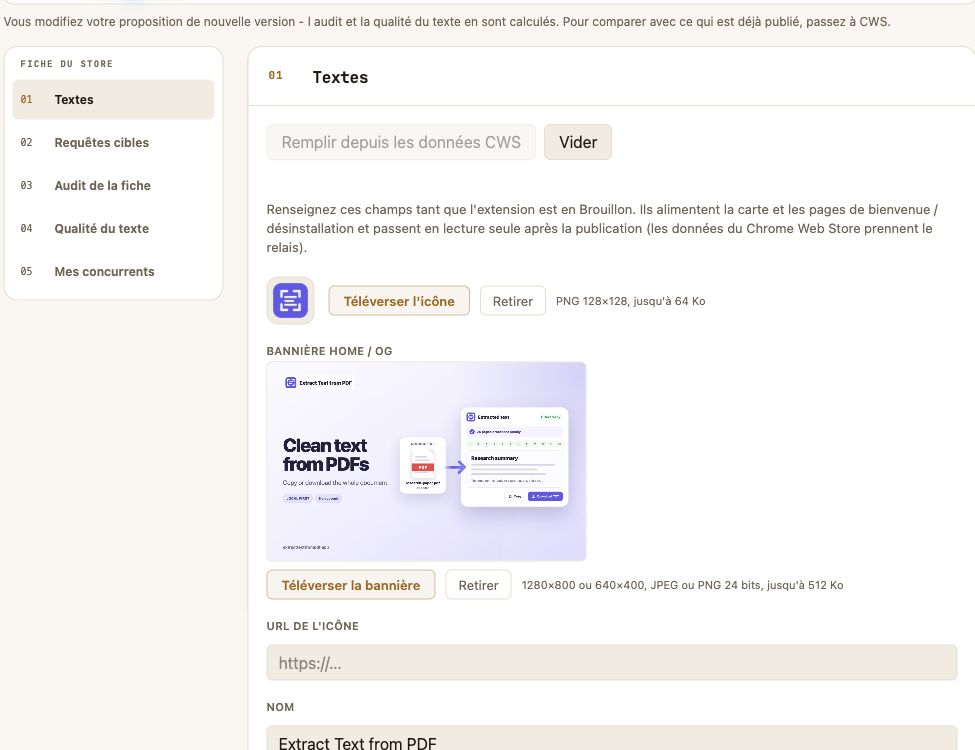Focus the URL de l'icône input field
This screenshot has height=750, width=975.
[x=612, y=663]
